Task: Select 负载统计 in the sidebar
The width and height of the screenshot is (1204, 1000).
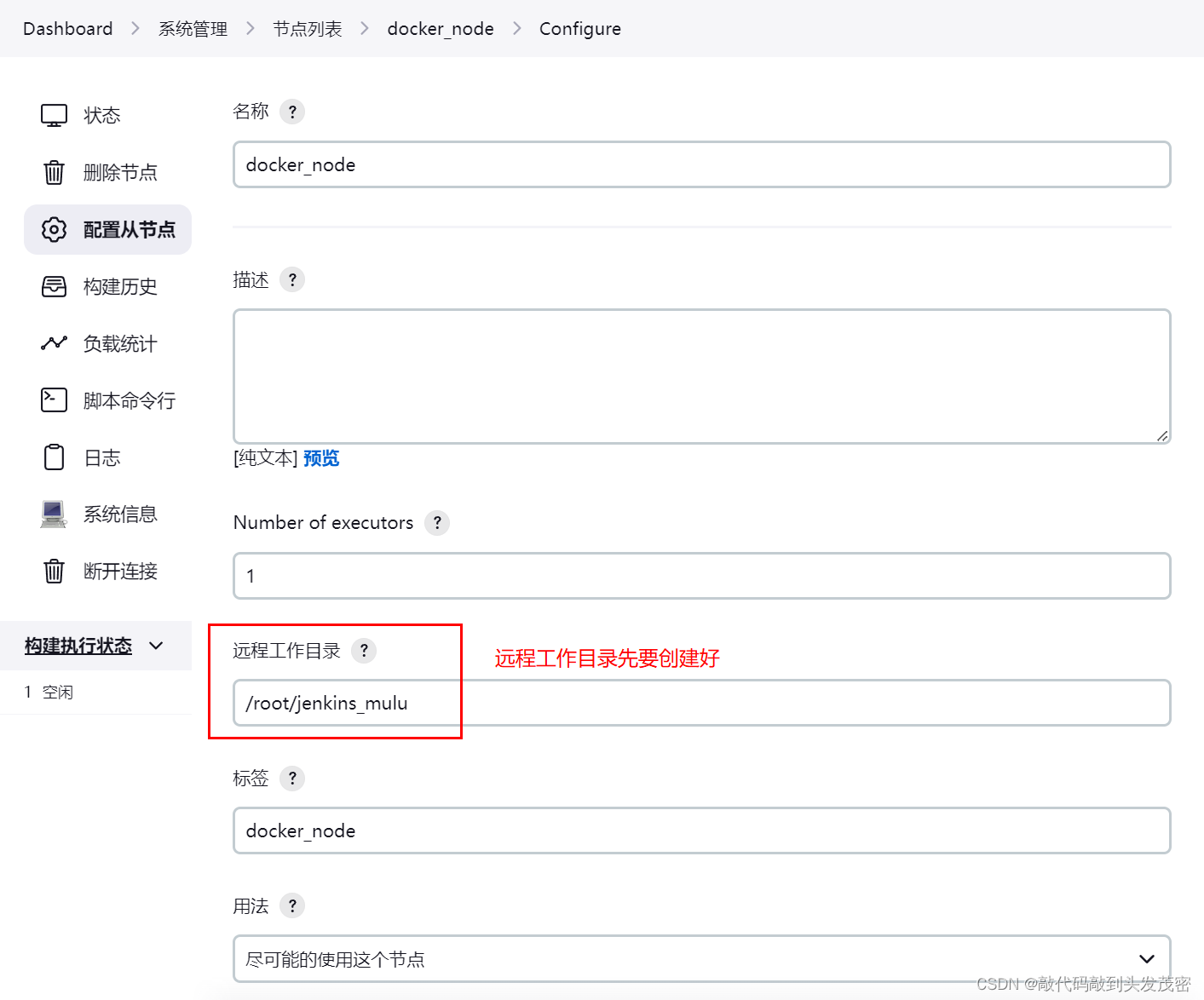Action: point(107,343)
